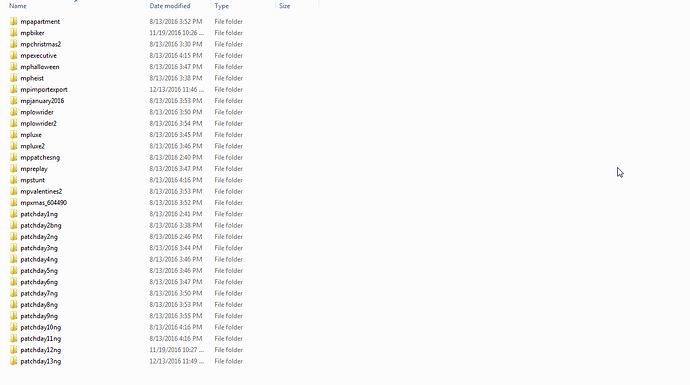Click the date 12/13/2016 of mpimportexport
This screenshot has height=385, width=690.
[x=176, y=89]
